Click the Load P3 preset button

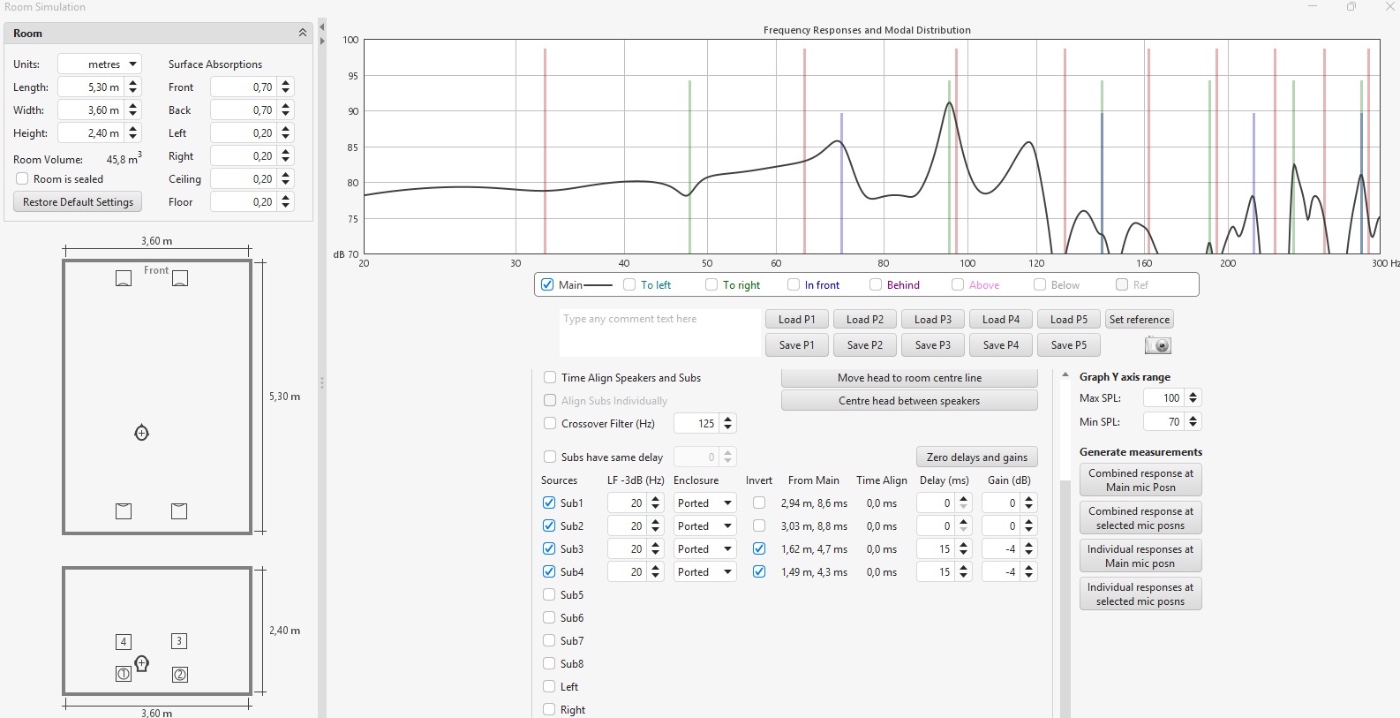pyautogui.click(x=932, y=320)
